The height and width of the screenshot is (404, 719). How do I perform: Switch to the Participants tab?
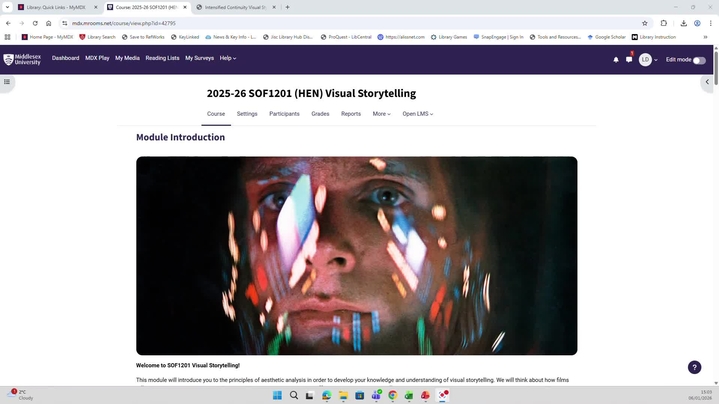click(284, 114)
